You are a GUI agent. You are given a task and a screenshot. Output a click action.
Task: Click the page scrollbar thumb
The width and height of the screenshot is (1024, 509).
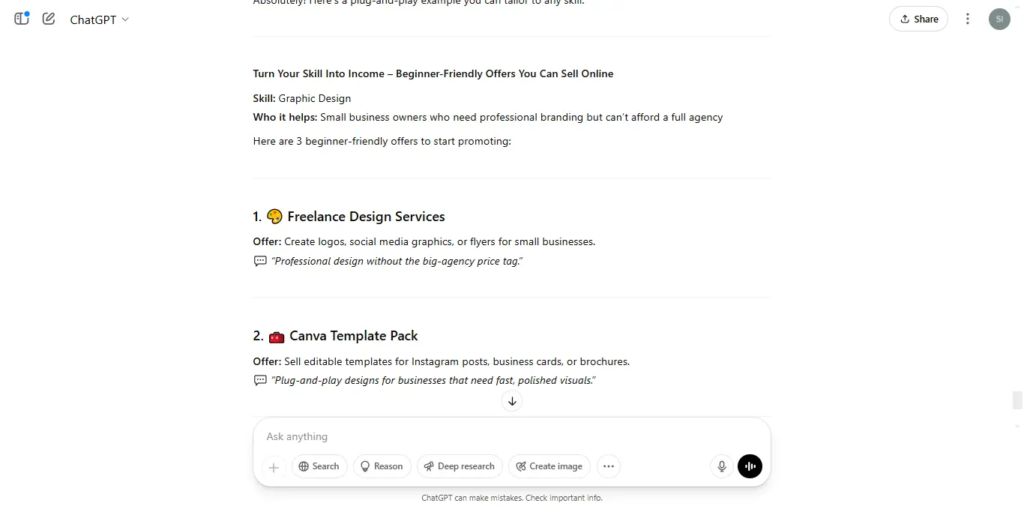[x=1017, y=400]
